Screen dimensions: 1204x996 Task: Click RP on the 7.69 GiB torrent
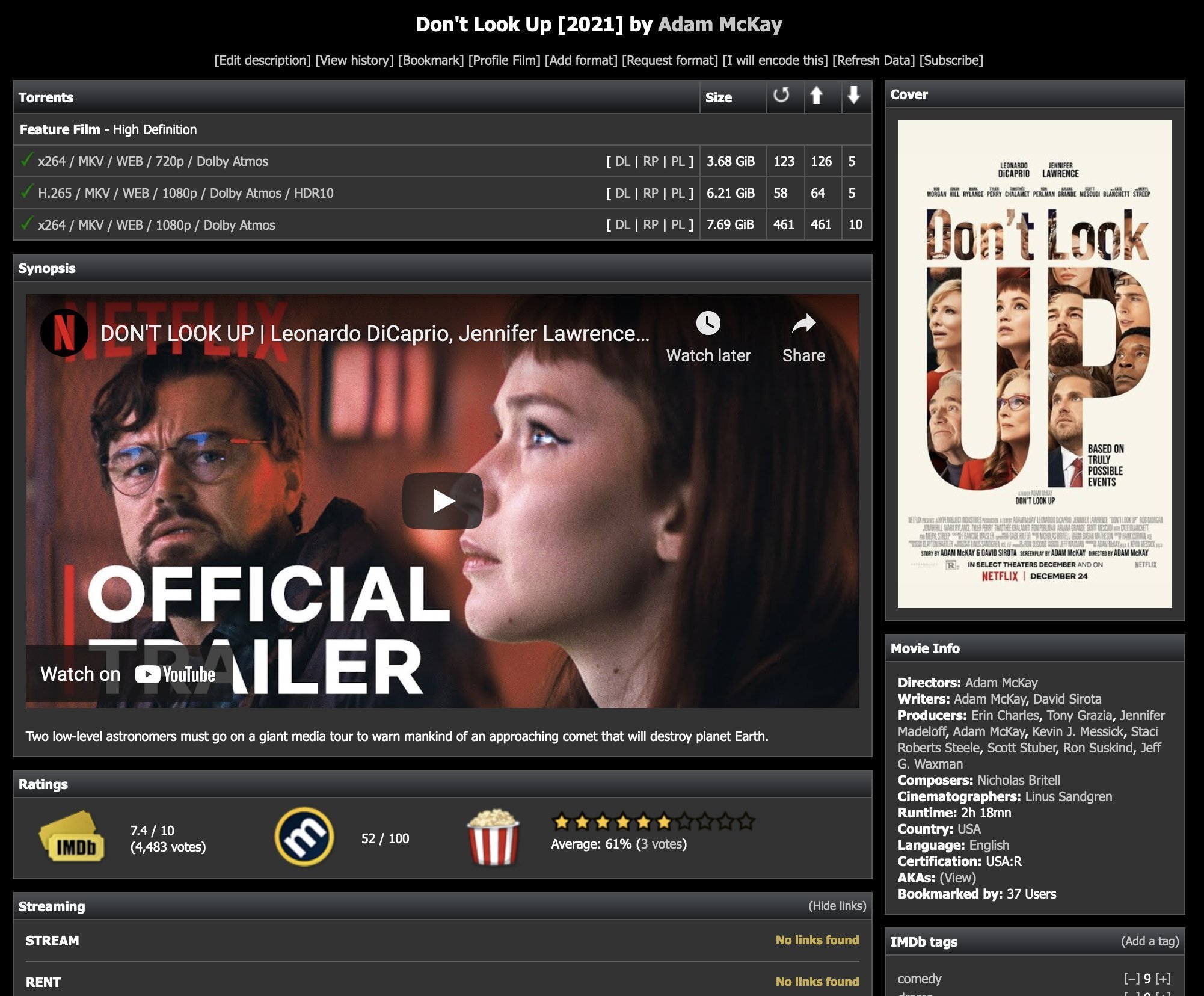tap(651, 225)
